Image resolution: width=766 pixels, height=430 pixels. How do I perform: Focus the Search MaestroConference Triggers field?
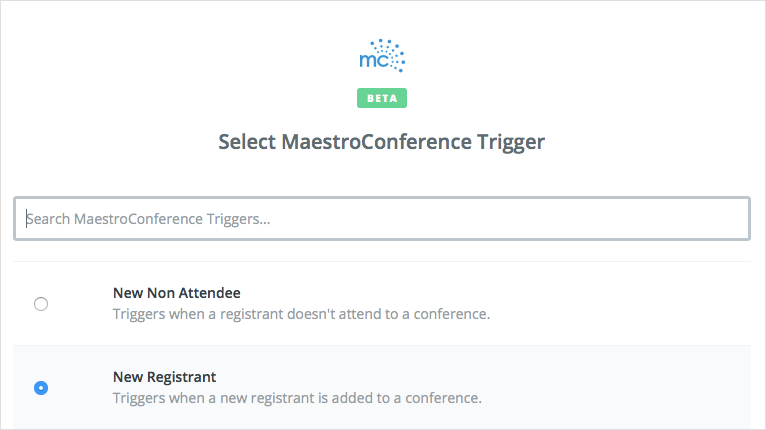(x=382, y=218)
